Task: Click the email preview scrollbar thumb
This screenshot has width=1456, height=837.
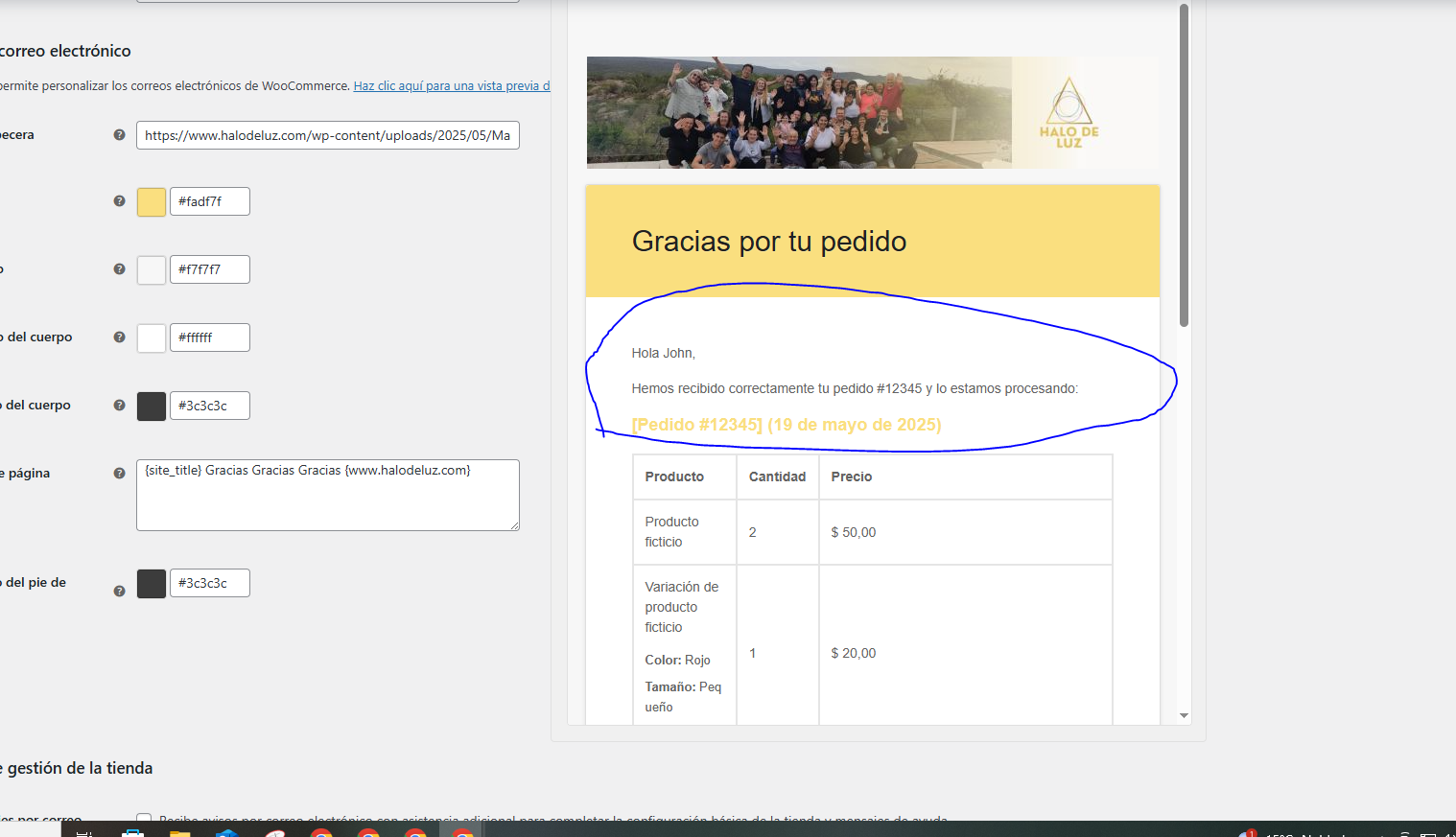Action: [x=1184, y=165]
